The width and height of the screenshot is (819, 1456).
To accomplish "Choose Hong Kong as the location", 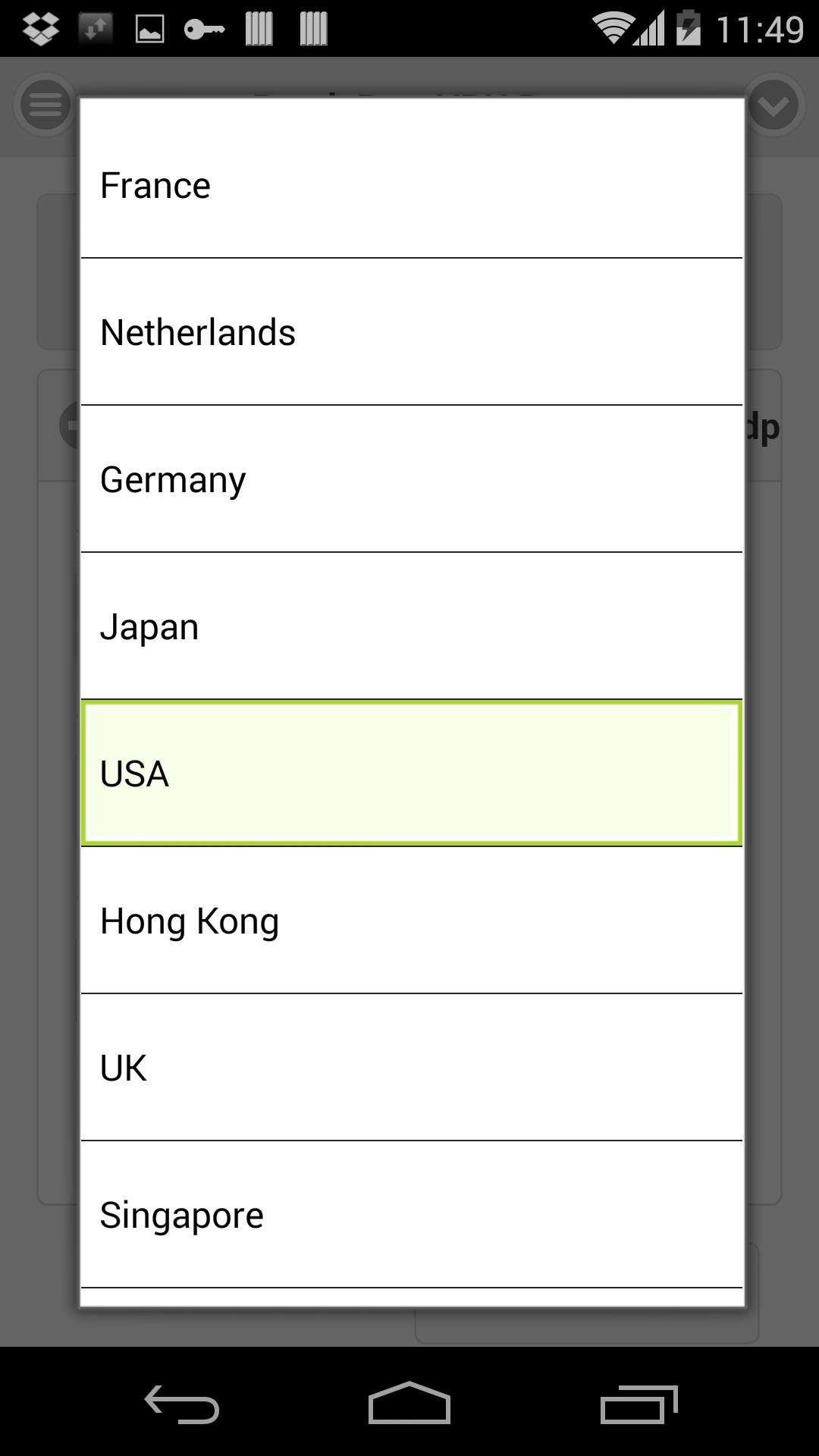I will [411, 921].
